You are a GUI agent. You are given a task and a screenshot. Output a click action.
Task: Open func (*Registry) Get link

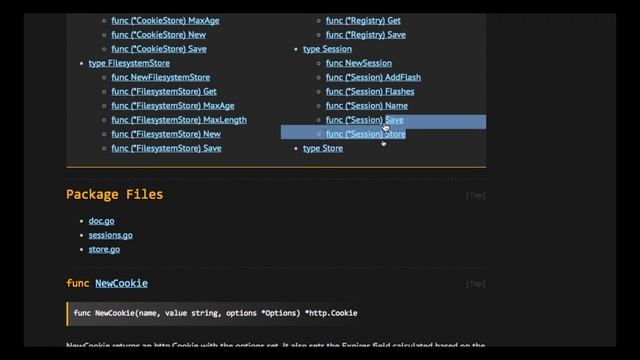tap(363, 20)
